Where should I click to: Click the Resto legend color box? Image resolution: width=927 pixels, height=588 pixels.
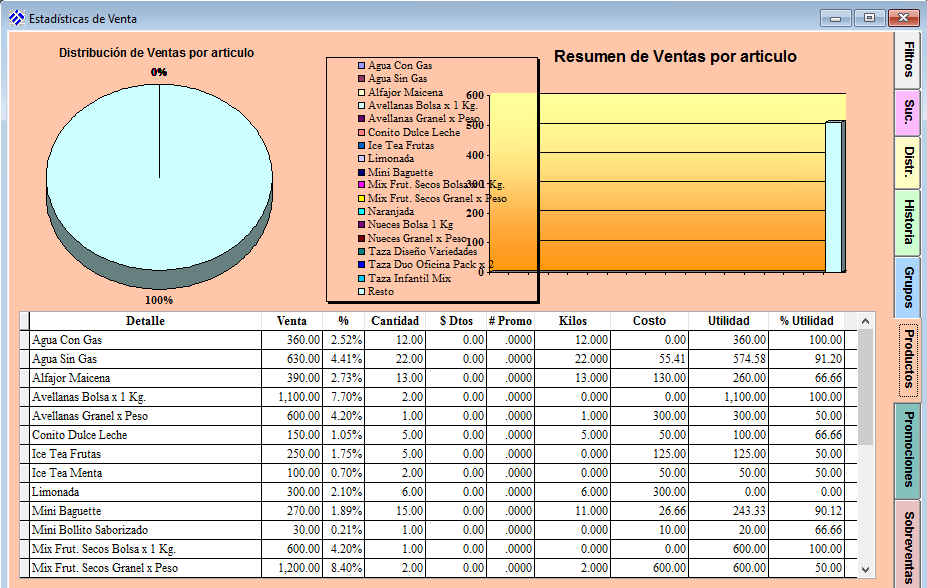pyautogui.click(x=362, y=292)
